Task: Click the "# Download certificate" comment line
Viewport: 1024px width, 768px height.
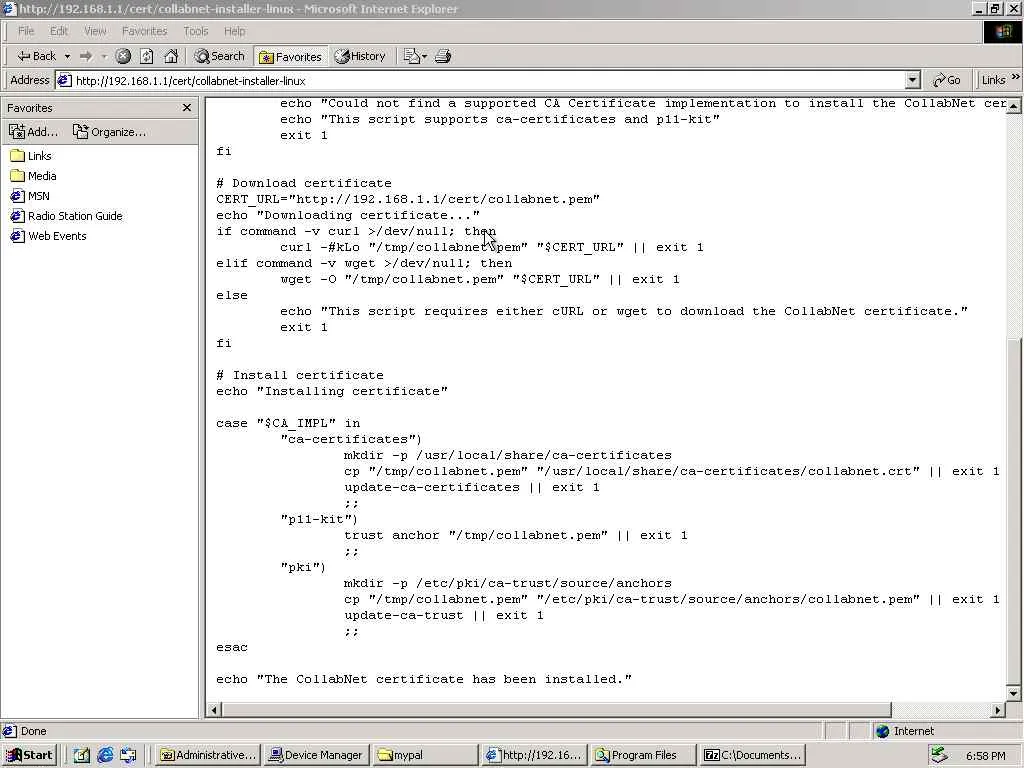Action: [x=304, y=184]
